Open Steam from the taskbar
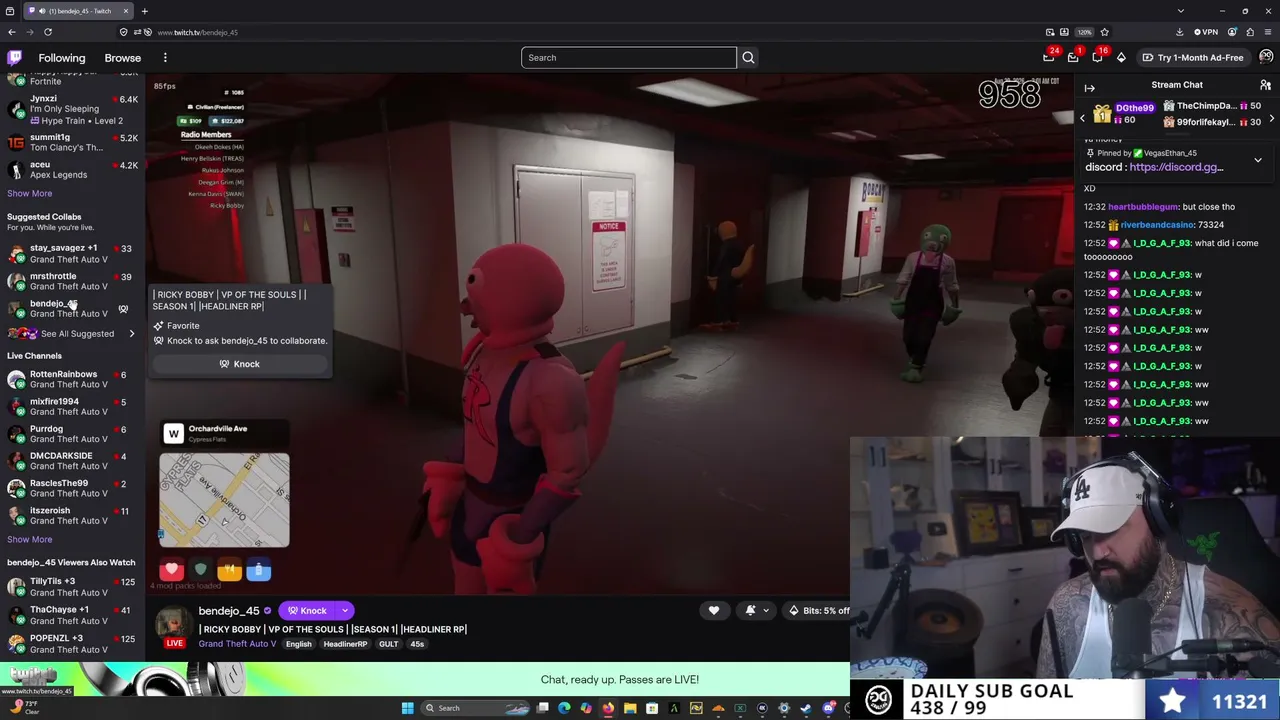The height and width of the screenshot is (720, 1280). [x=806, y=708]
